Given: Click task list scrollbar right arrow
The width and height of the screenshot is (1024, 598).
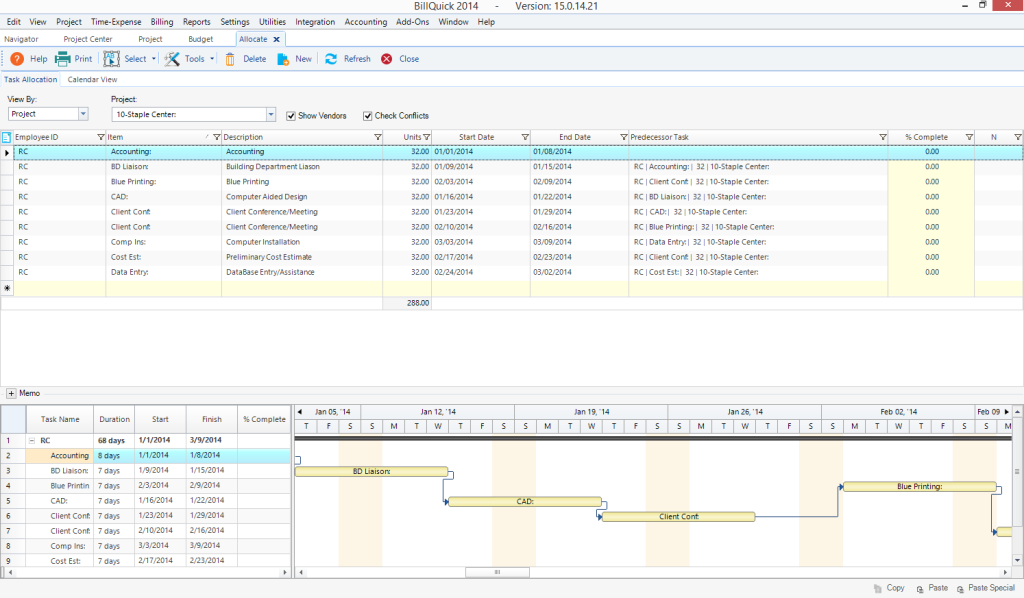Looking at the screenshot, I should point(285,573).
